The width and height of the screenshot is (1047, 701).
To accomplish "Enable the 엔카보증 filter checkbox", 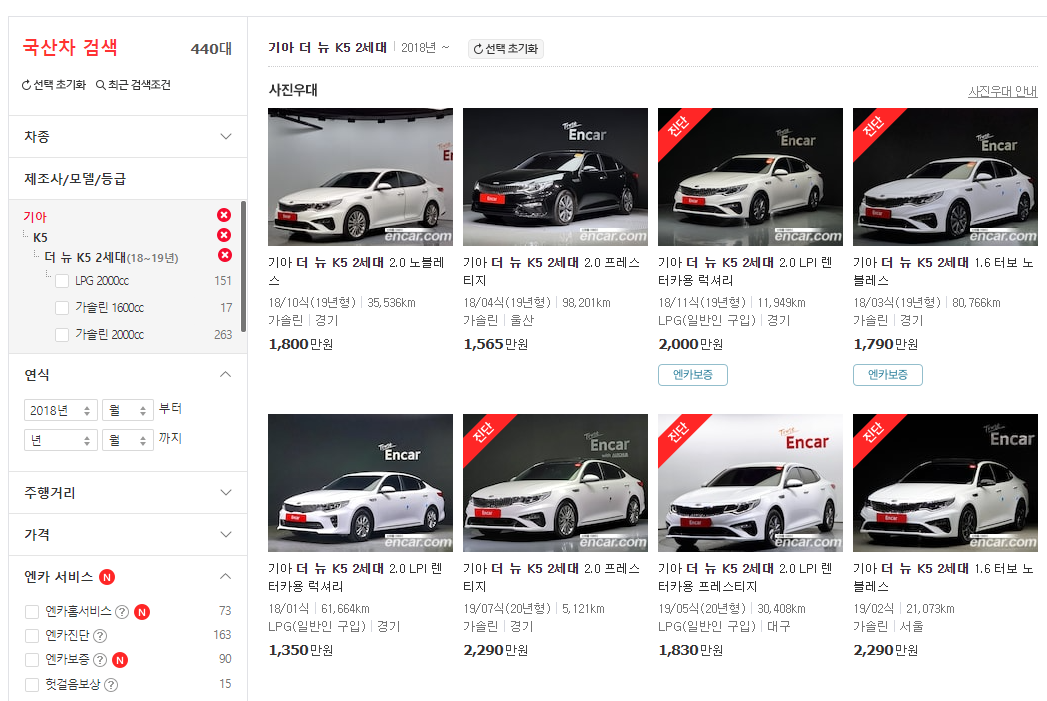I will 31,660.
